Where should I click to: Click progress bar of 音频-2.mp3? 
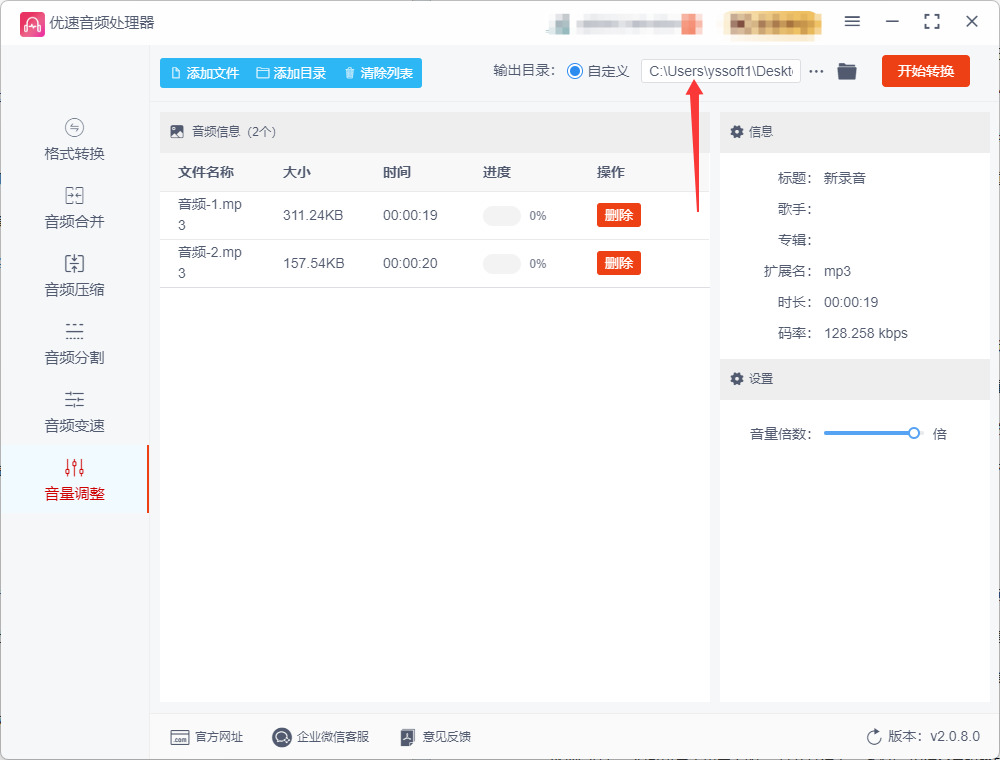click(x=502, y=263)
